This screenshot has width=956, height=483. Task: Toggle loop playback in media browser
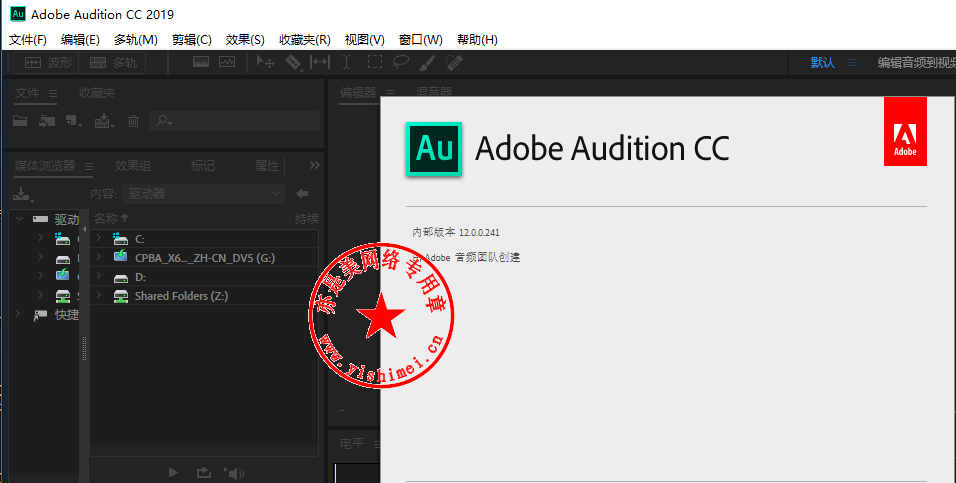(204, 473)
